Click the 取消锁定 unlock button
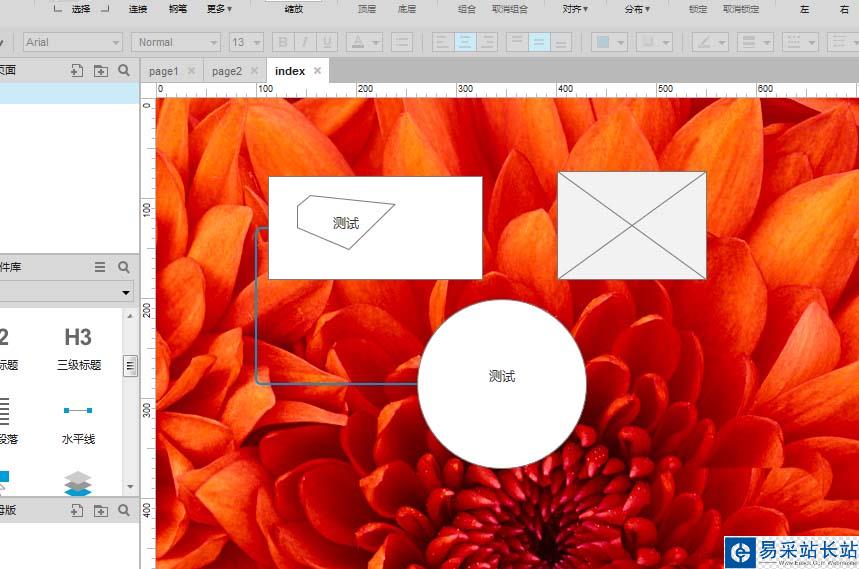Image resolution: width=859 pixels, height=569 pixels. (x=741, y=9)
